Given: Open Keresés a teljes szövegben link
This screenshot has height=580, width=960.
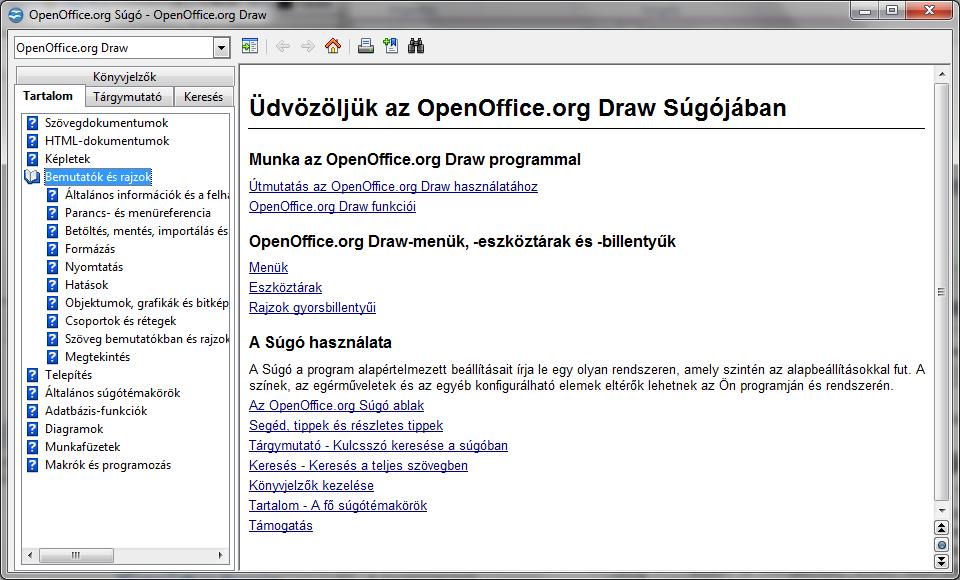Looking at the screenshot, I should coord(358,465).
